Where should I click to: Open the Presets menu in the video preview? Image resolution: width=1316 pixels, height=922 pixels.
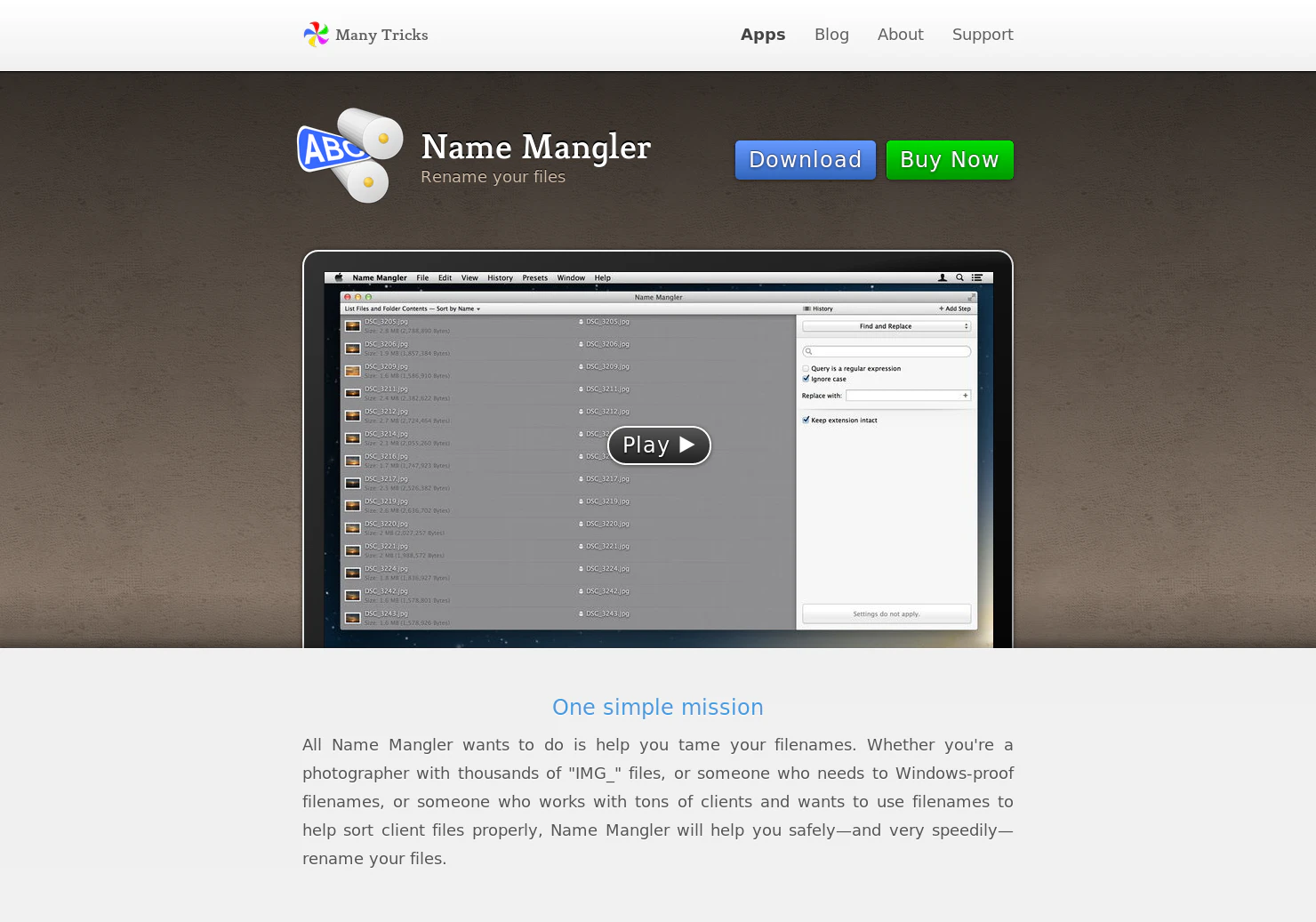(x=535, y=277)
